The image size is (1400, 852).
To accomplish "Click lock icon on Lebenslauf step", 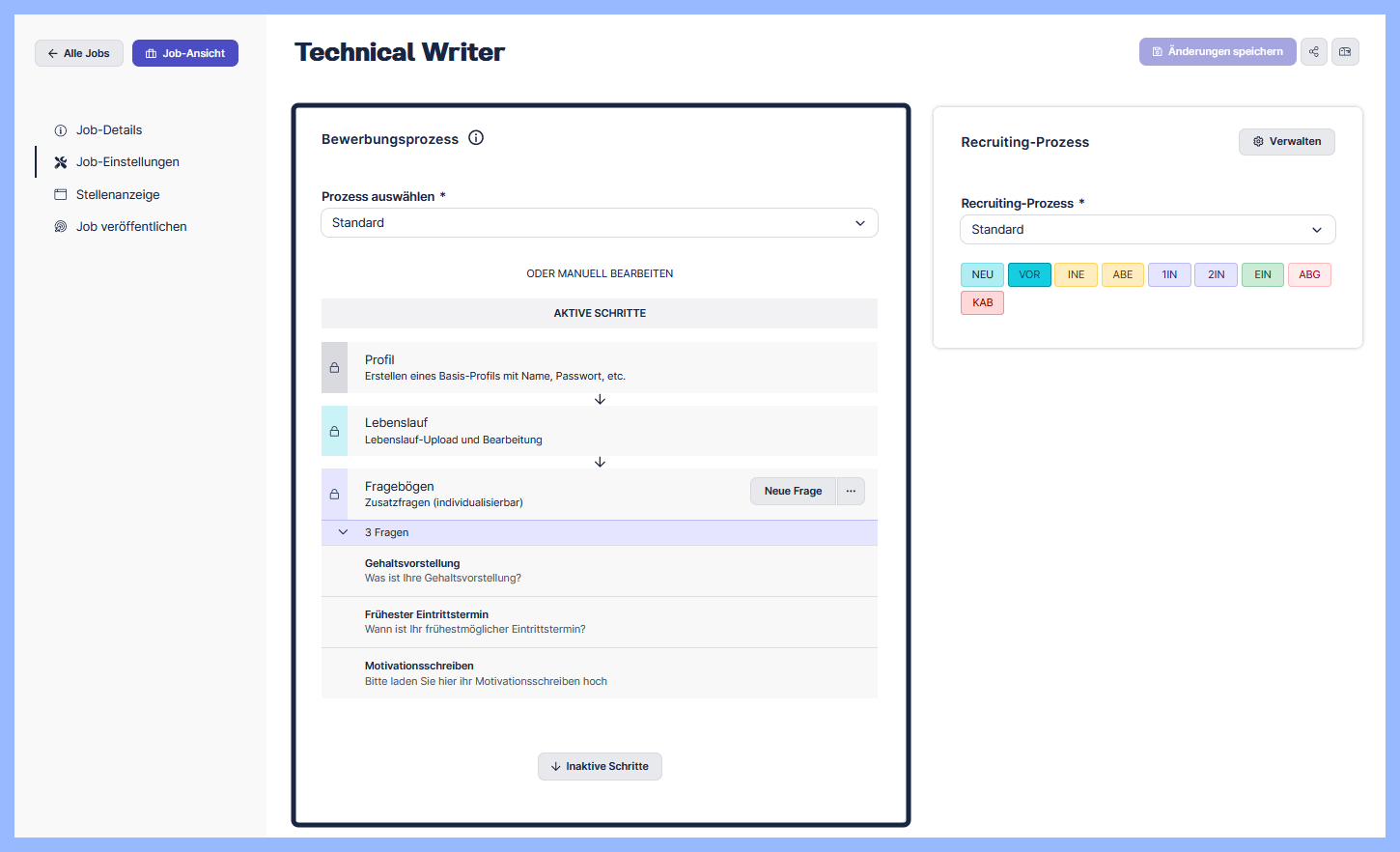I will tap(334, 431).
